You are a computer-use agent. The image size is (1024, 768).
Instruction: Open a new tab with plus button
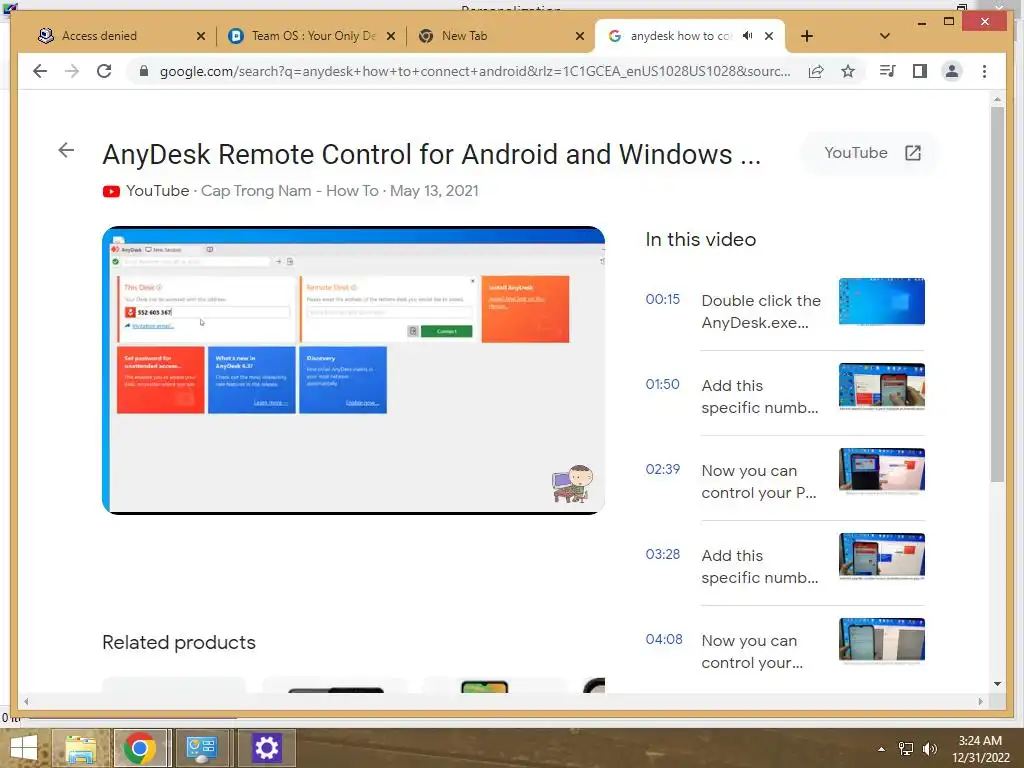807,36
